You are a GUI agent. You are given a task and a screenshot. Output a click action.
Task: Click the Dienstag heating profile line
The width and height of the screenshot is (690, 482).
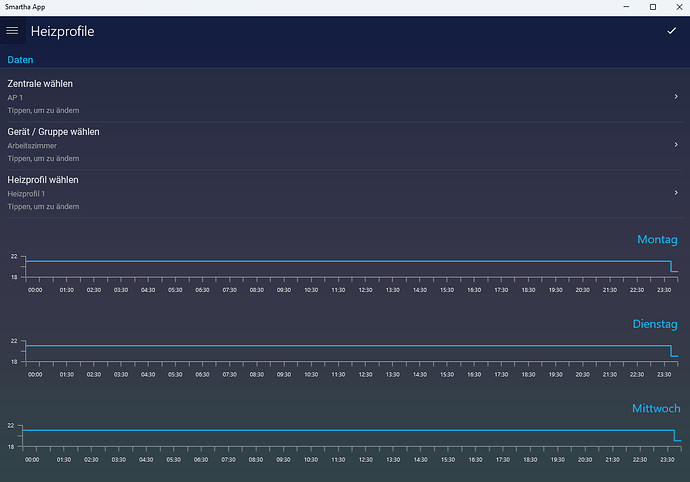tap(340, 346)
